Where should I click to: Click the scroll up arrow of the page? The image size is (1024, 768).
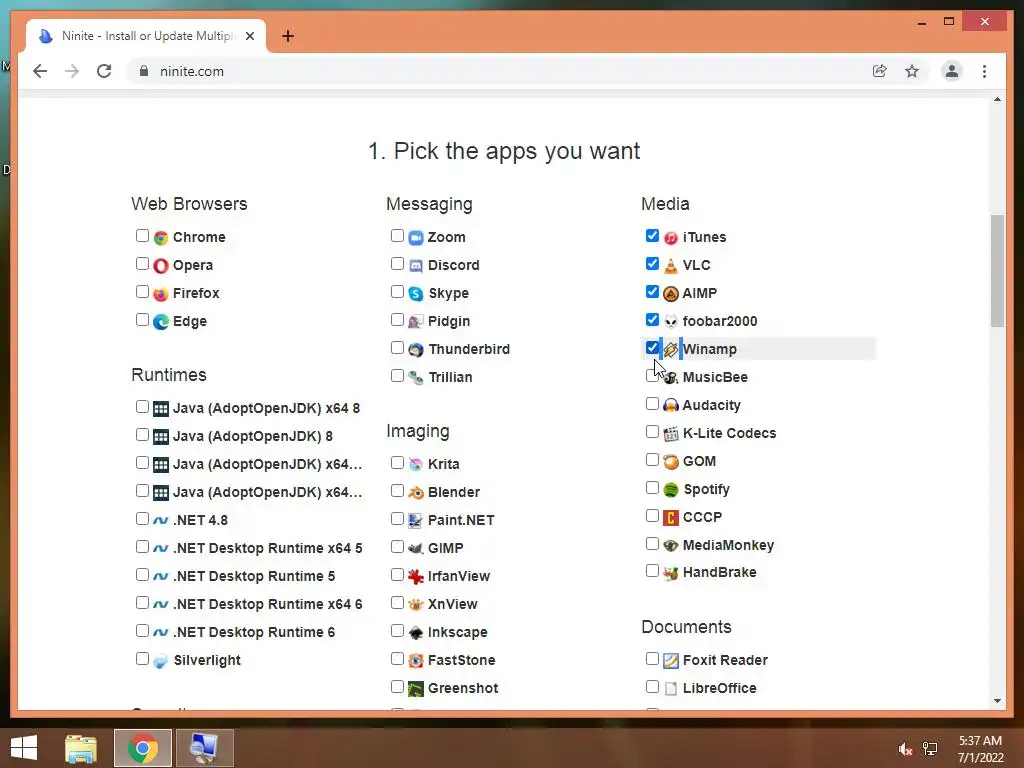tap(997, 100)
